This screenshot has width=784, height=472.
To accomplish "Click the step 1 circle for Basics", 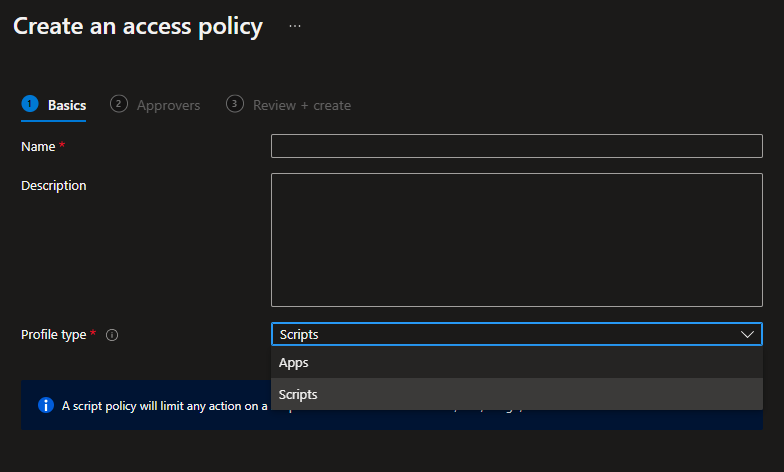I will point(30,104).
